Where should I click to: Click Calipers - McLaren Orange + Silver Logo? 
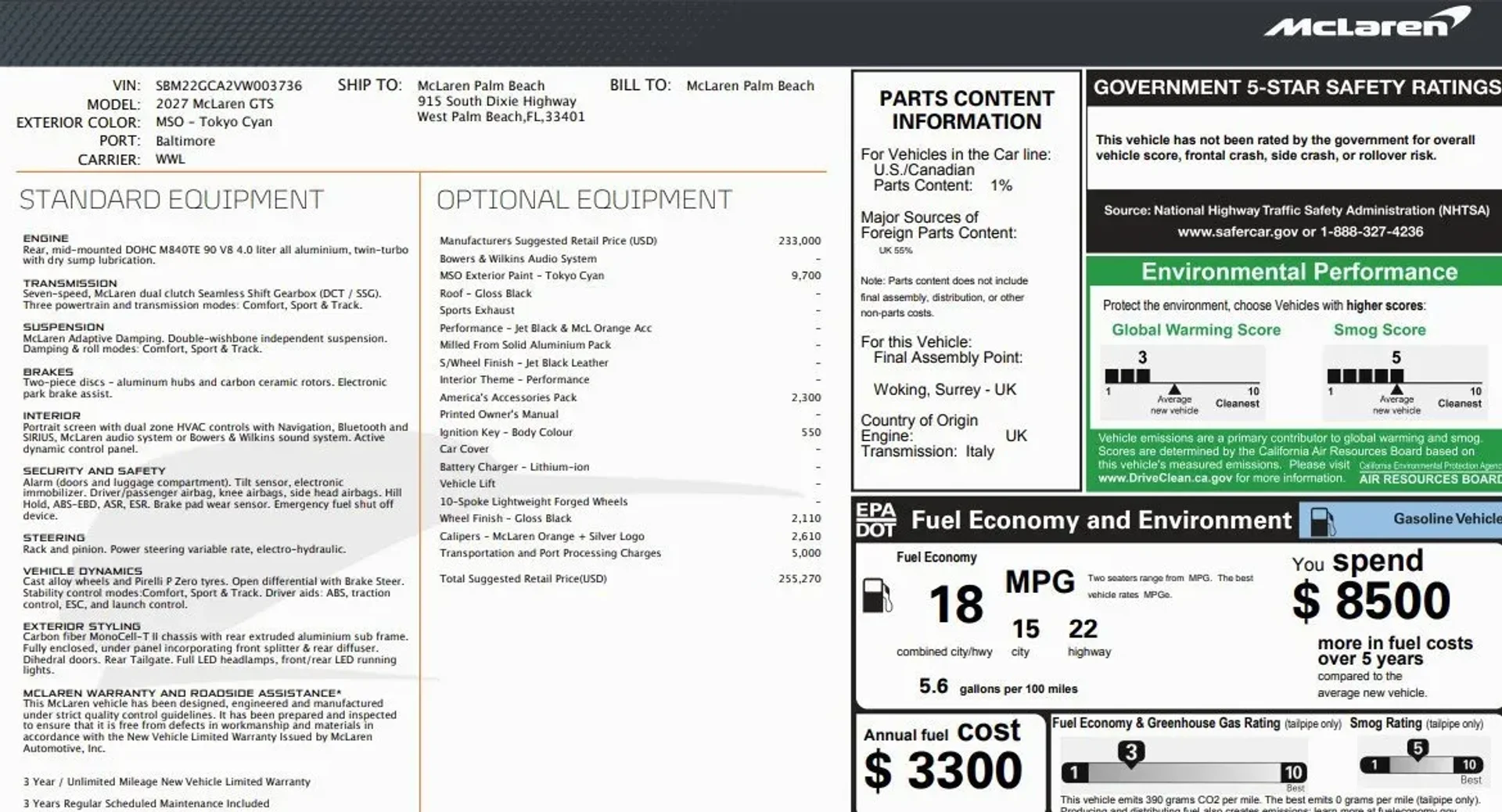coord(541,536)
